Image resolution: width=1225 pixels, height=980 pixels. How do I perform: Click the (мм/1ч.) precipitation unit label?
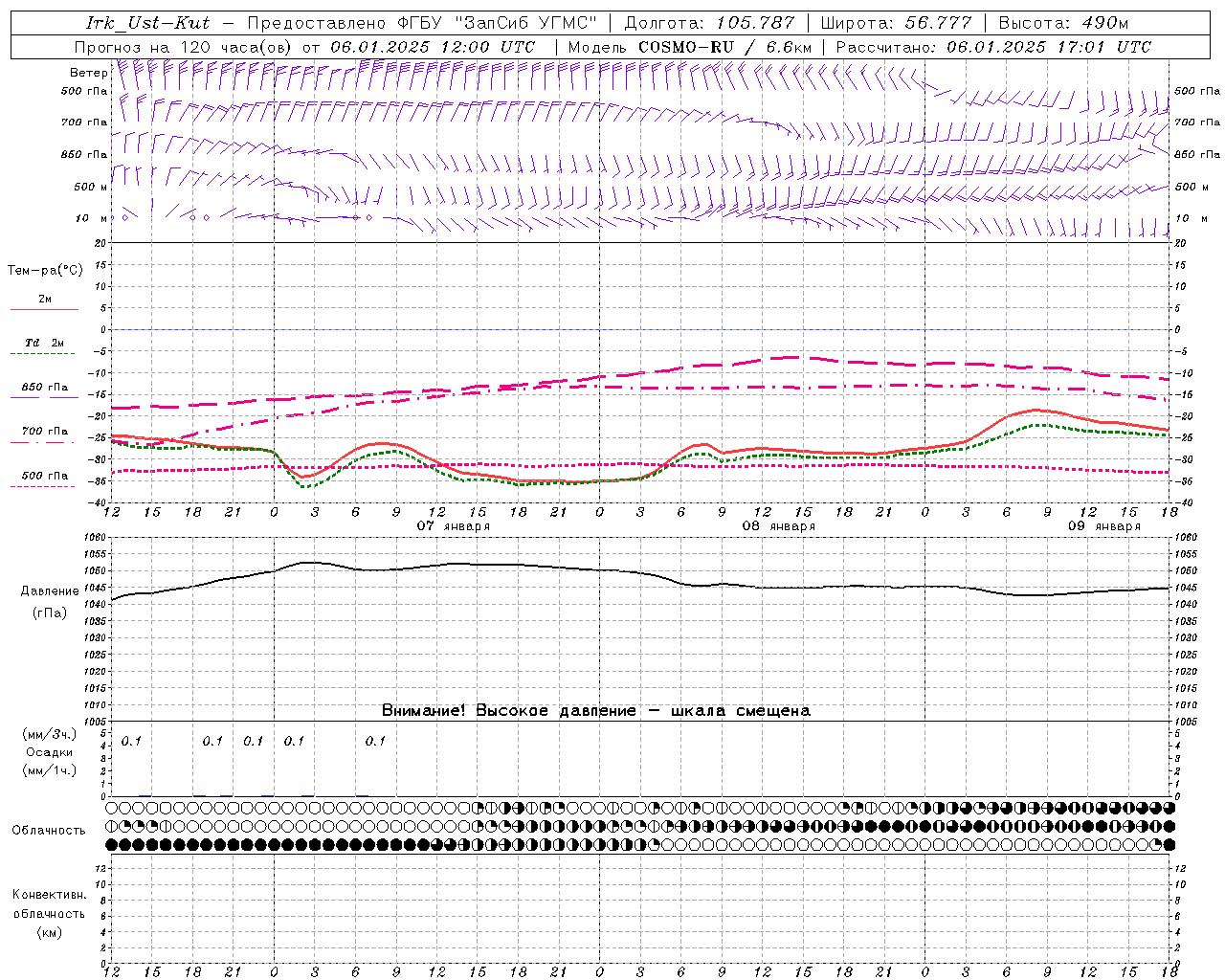tap(50, 770)
